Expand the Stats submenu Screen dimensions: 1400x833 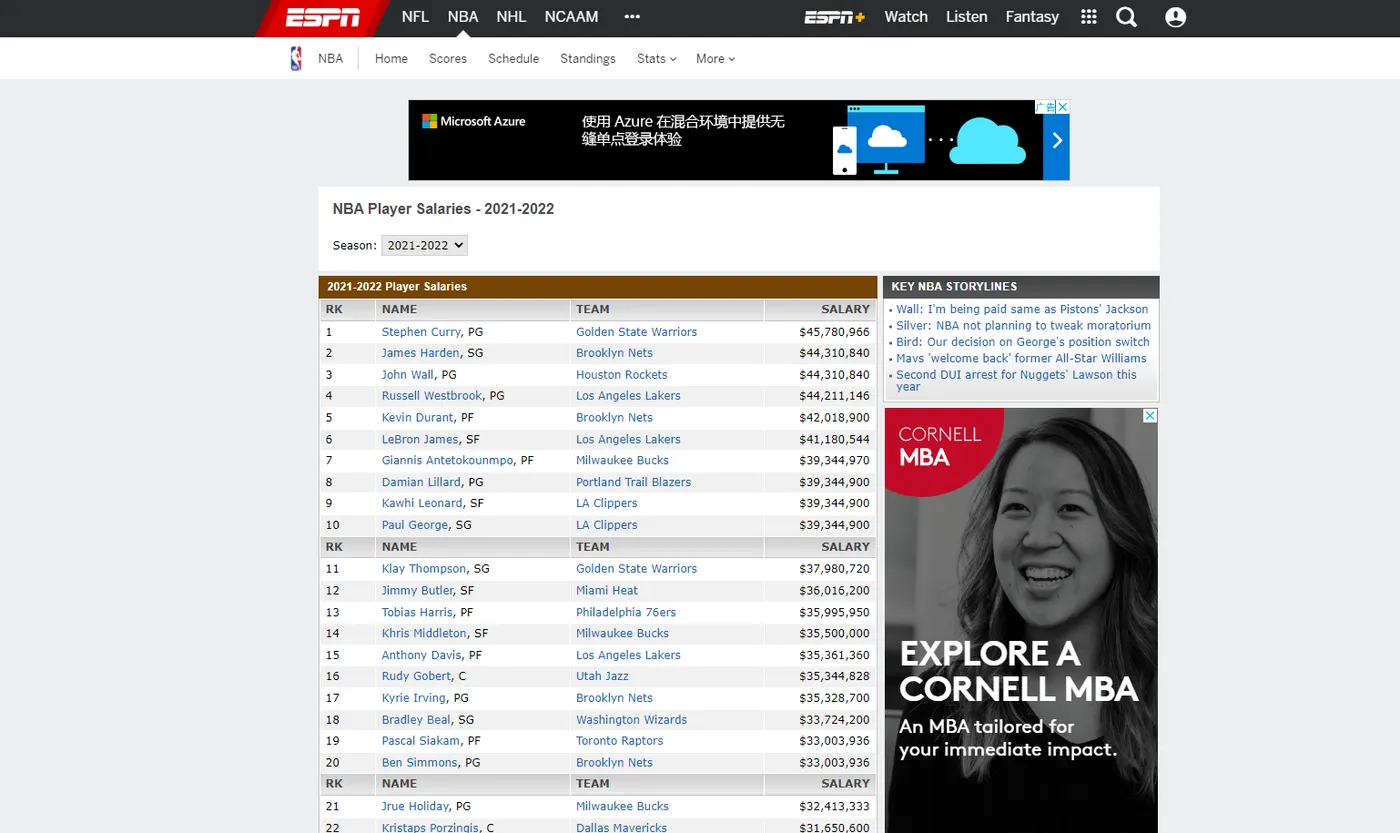tap(656, 59)
